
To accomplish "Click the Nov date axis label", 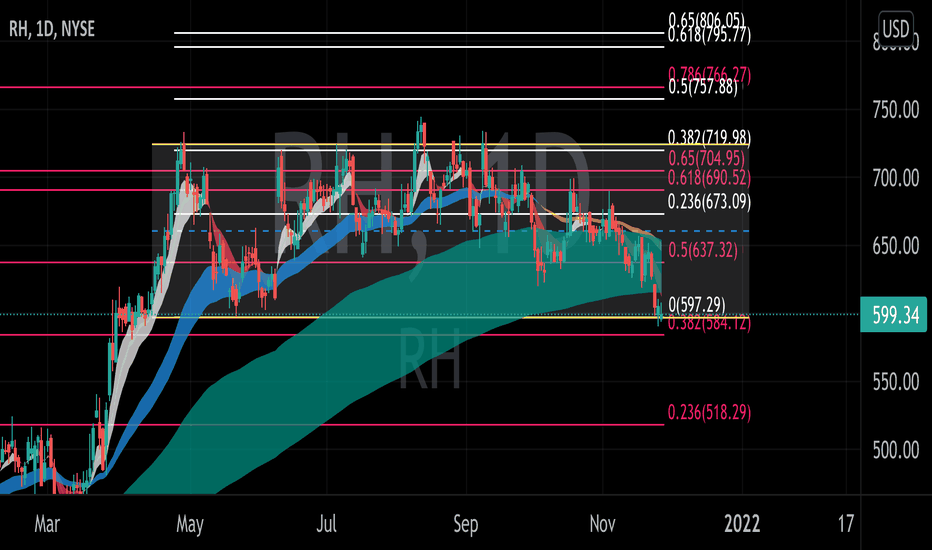I will coord(602,524).
